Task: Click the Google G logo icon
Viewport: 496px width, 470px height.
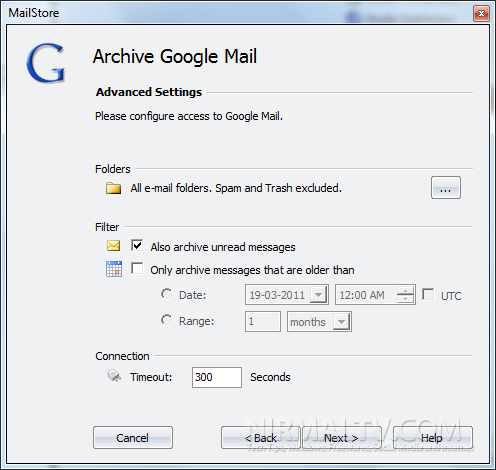Action: (x=46, y=63)
